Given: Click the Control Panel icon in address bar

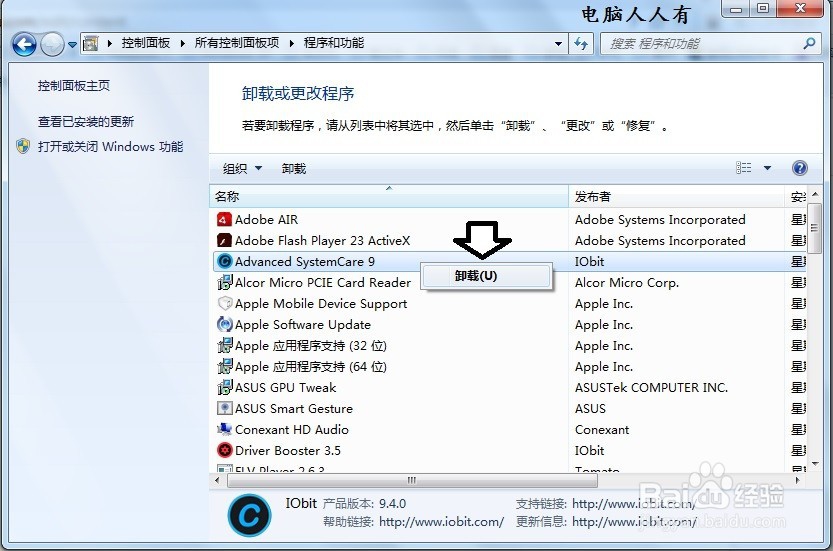Looking at the screenshot, I should click(x=91, y=44).
